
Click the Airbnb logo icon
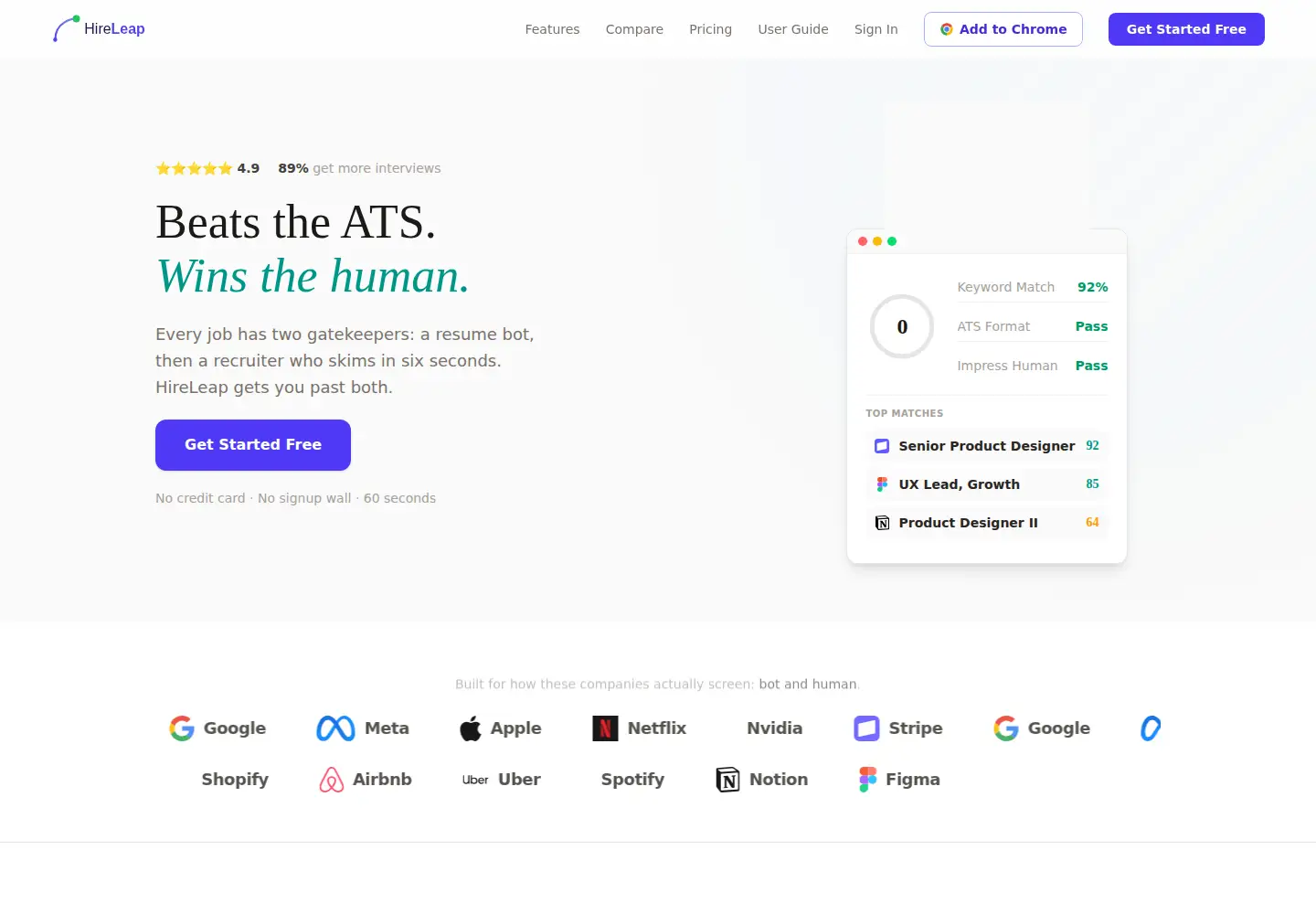pyautogui.click(x=331, y=780)
